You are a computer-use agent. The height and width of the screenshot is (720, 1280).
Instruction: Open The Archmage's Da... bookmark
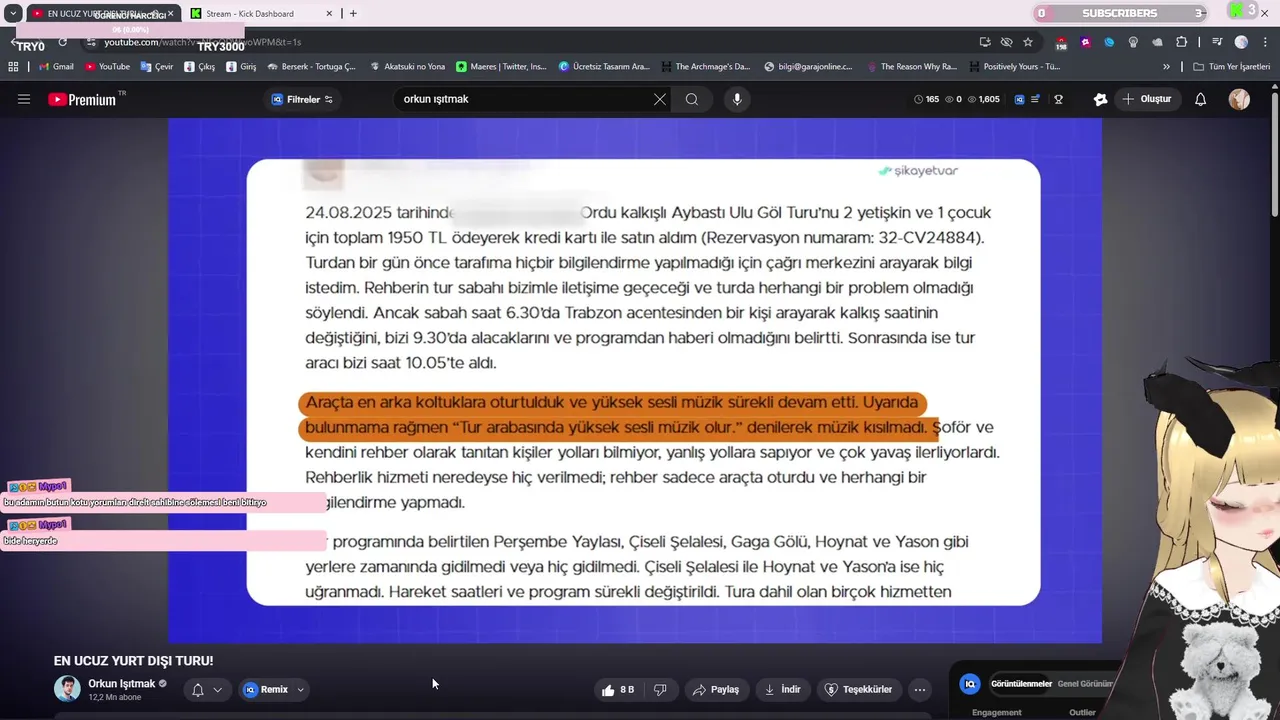(x=705, y=67)
